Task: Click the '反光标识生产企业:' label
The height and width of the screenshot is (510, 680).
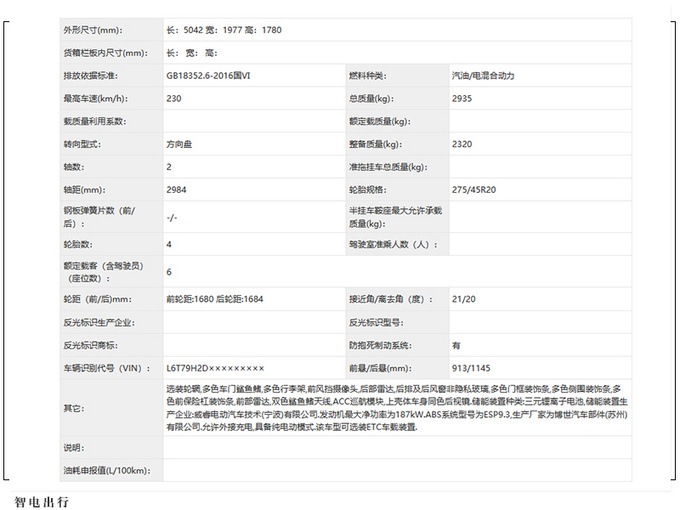Action: pyautogui.click(x=99, y=322)
